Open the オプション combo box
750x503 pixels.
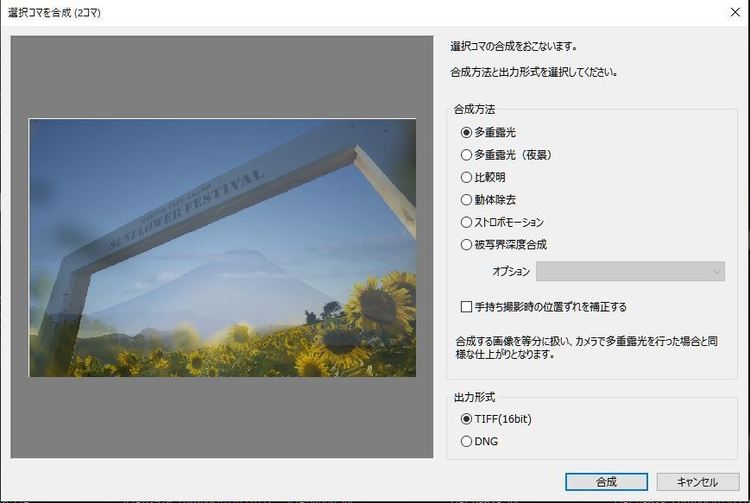point(629,272)
